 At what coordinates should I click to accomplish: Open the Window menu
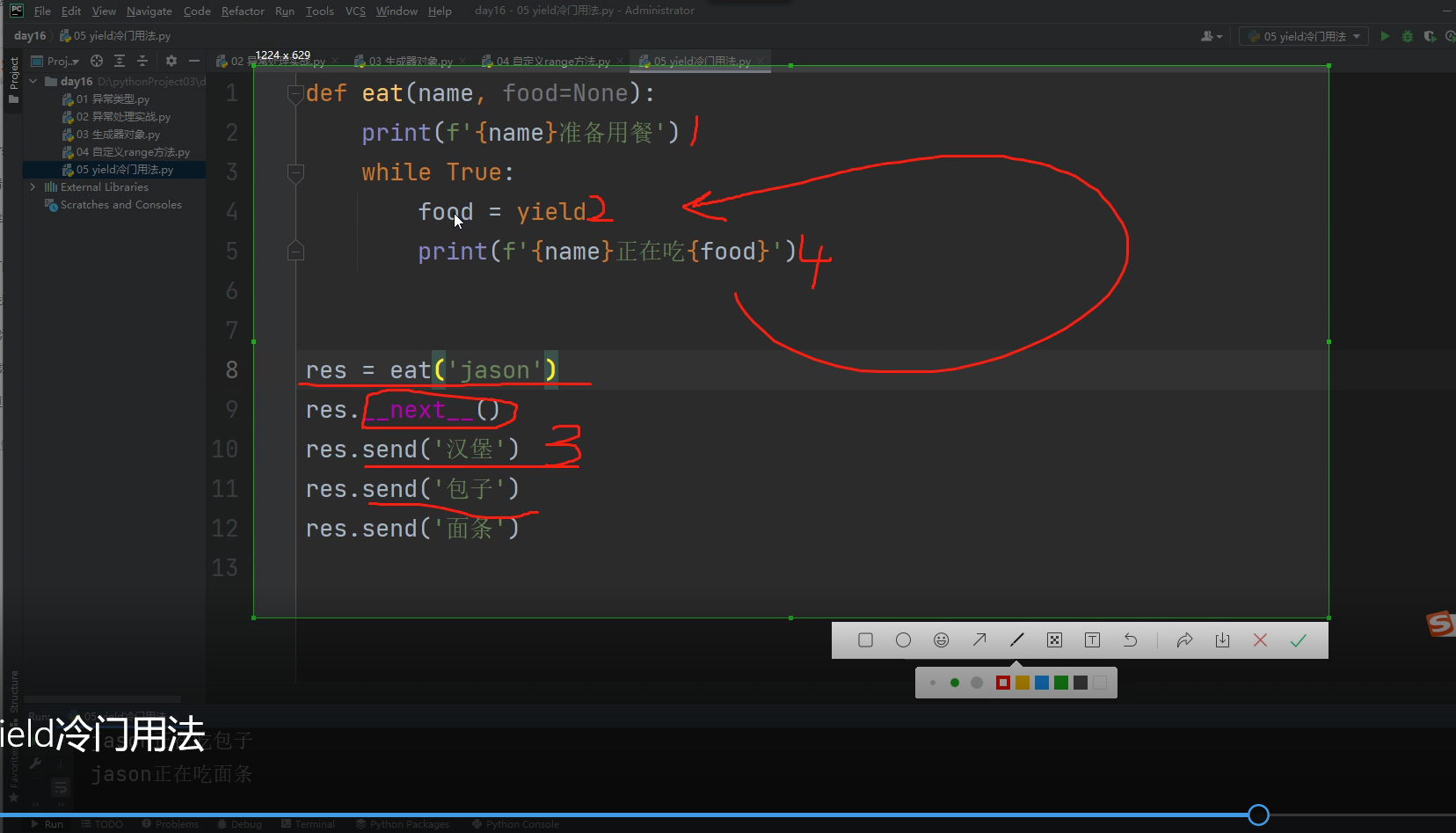[397, 11]
